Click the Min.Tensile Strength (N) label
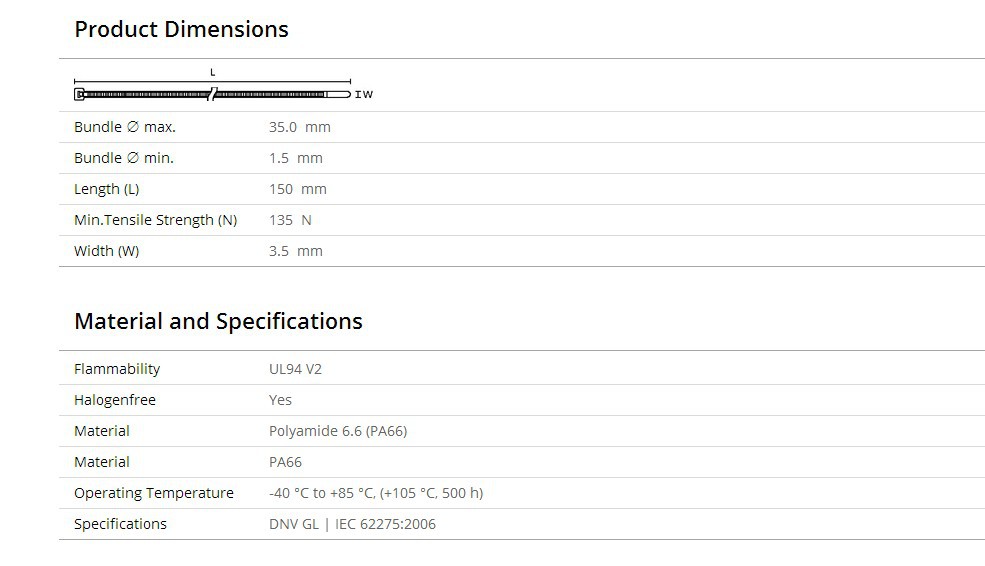Screen dimensions: 985x566 pyautogui.click(x=155, y=220)
